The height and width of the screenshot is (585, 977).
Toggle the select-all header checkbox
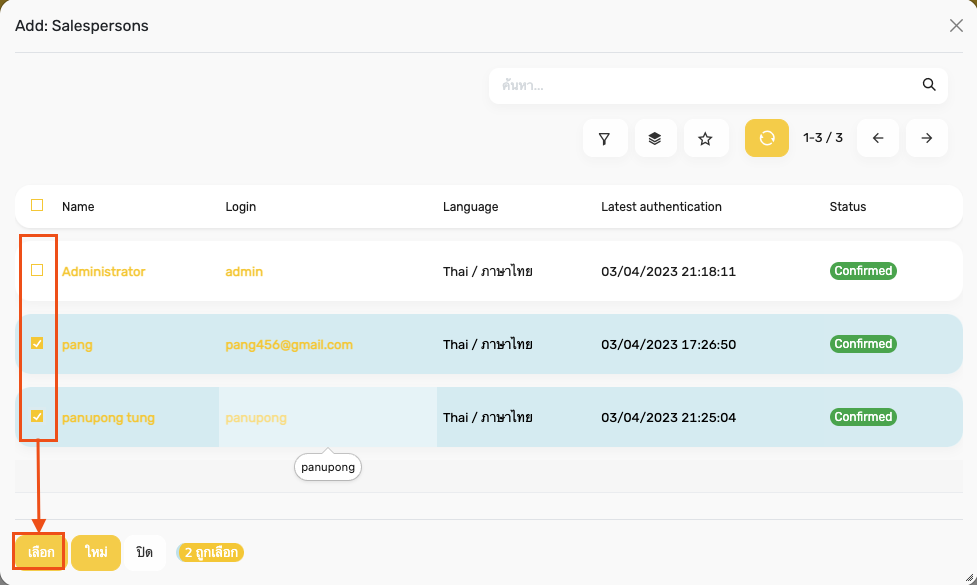(37, 206)
